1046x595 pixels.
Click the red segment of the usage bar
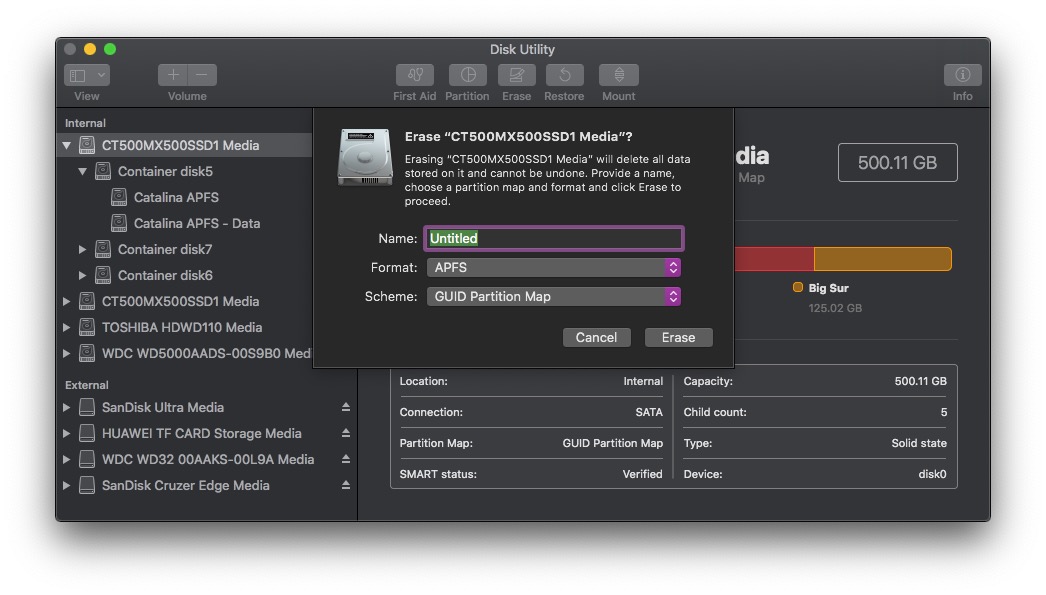[x=774, y=259]
